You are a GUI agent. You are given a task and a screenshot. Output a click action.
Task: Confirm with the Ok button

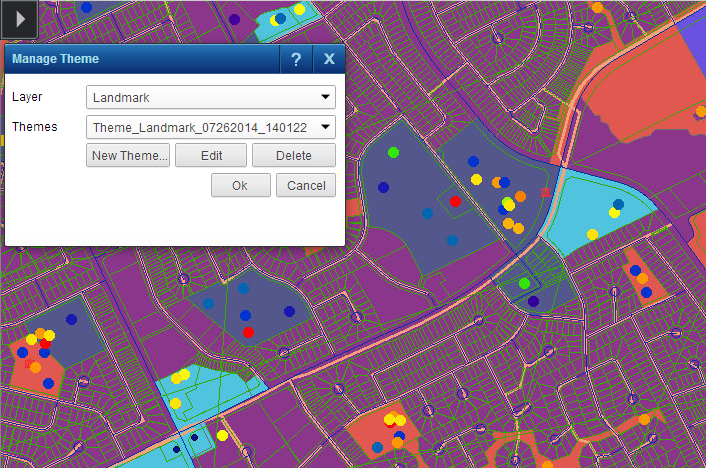click(x=240, y=185)
